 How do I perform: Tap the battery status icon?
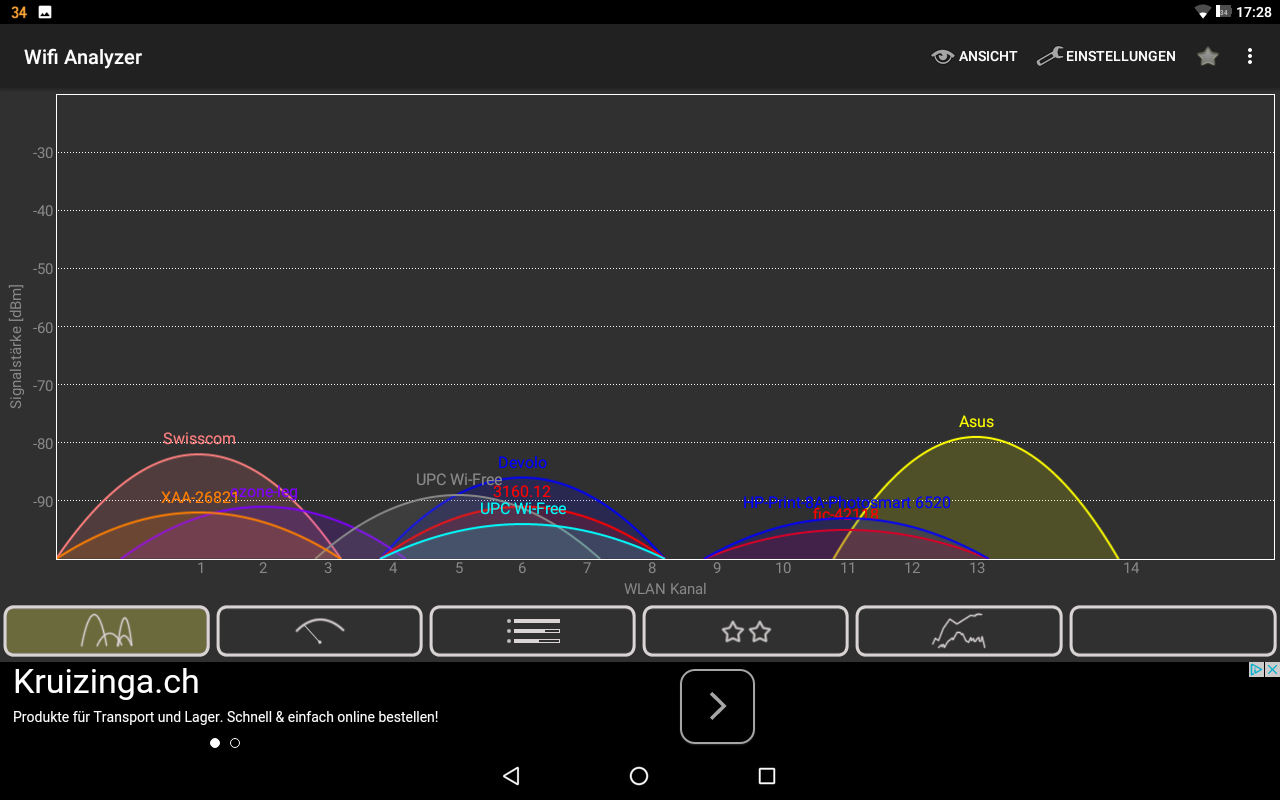coord(1224,12)
